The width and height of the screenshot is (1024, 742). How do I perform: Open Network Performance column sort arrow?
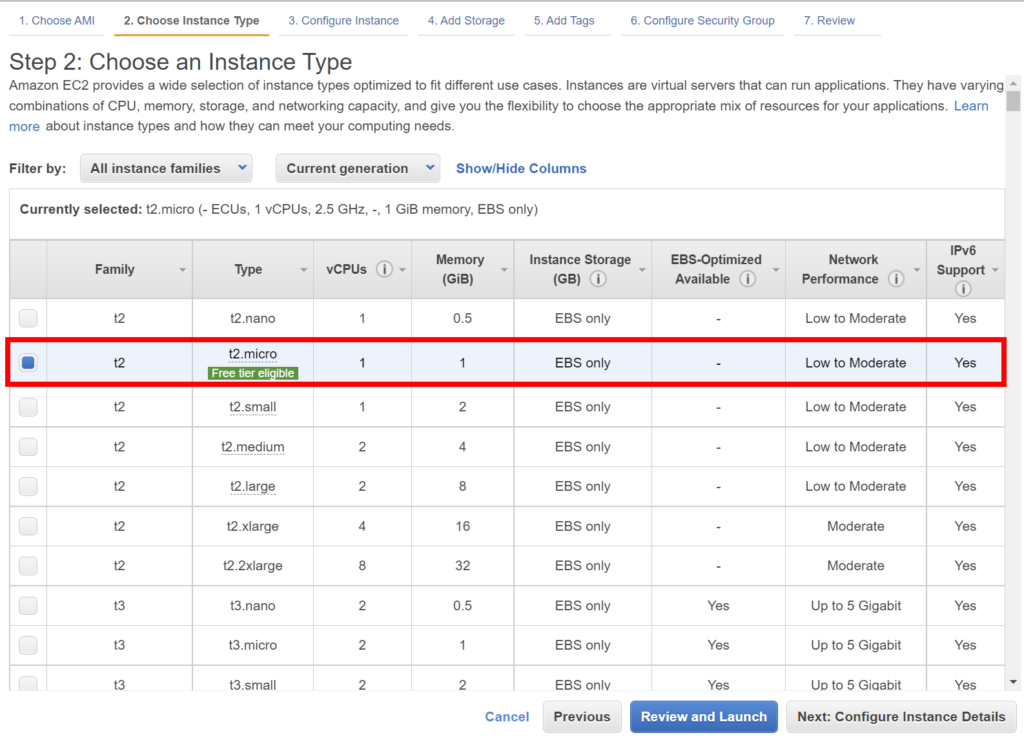[917, 270]
